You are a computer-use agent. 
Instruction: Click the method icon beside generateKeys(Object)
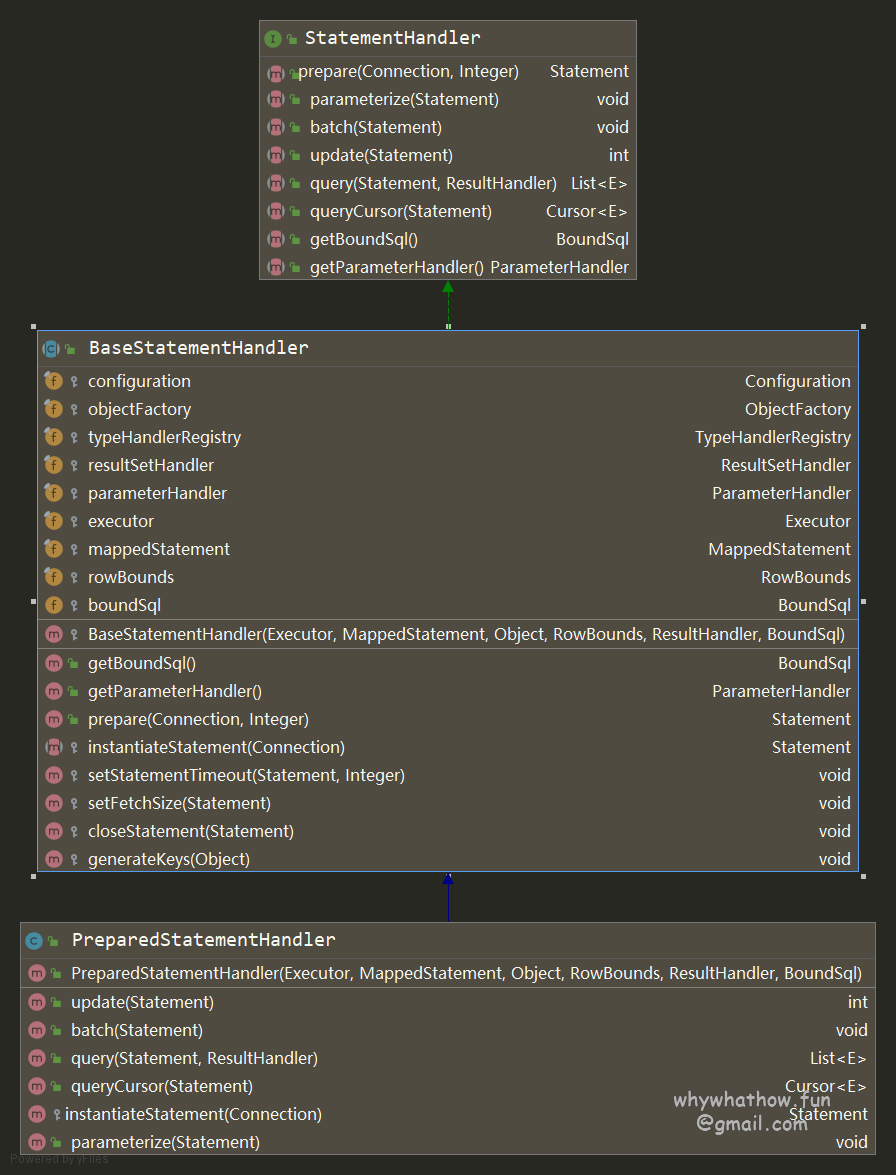54,859
